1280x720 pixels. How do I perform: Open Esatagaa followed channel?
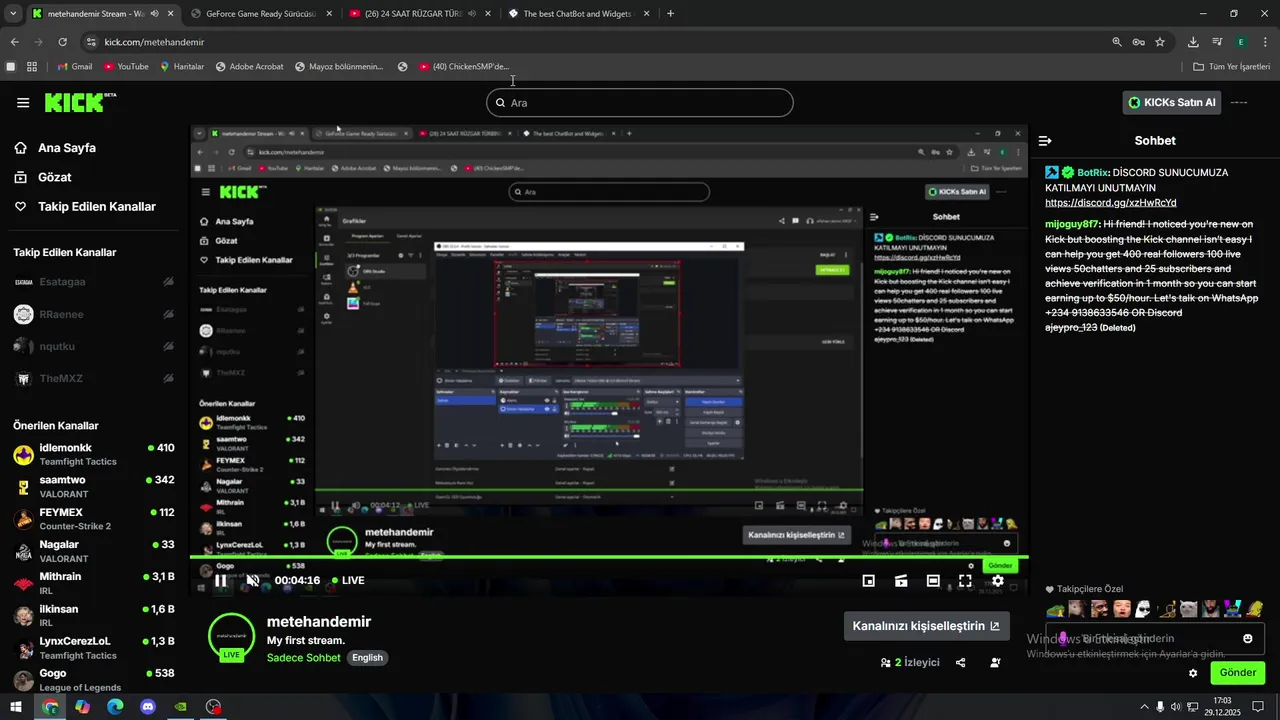[x=94, y=282]
